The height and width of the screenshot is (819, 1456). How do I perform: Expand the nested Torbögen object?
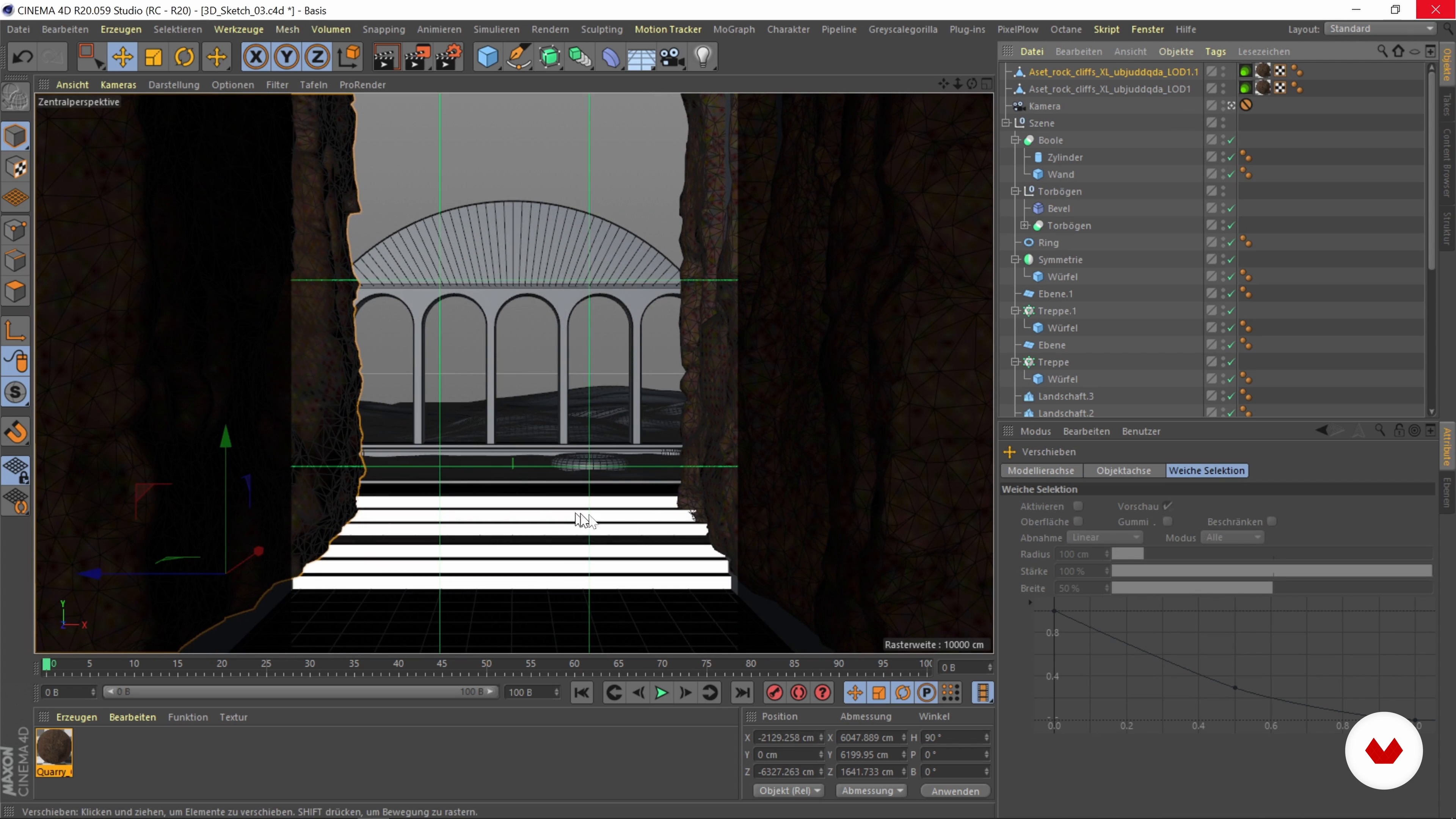(x=1025, y=225)
